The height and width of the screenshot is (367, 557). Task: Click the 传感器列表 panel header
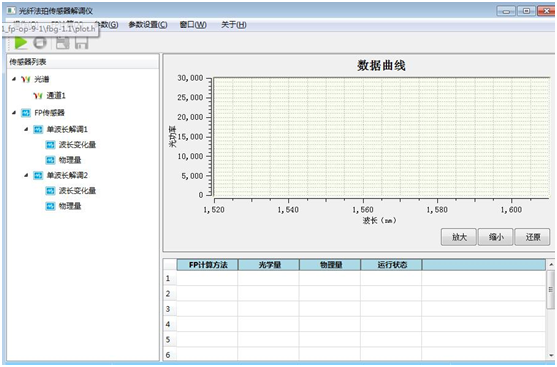point(82,62)
